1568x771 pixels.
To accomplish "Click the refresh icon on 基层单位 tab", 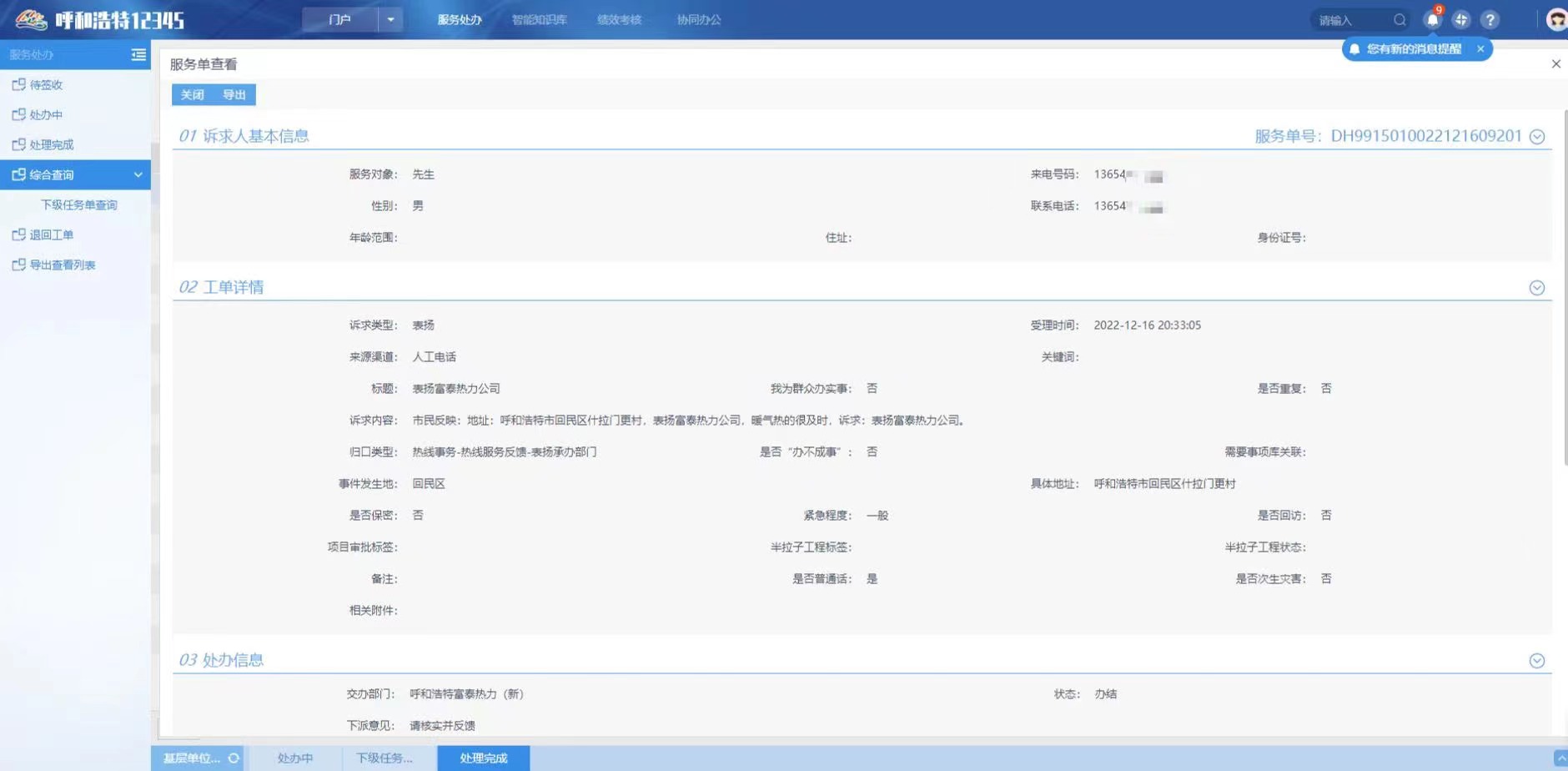I will 234,758.
